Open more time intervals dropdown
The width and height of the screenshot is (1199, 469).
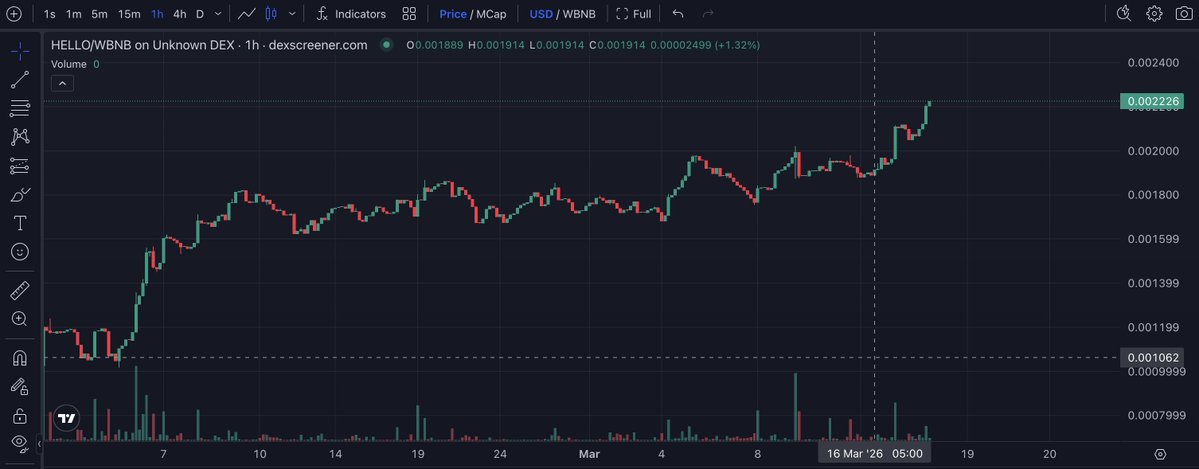219,14
